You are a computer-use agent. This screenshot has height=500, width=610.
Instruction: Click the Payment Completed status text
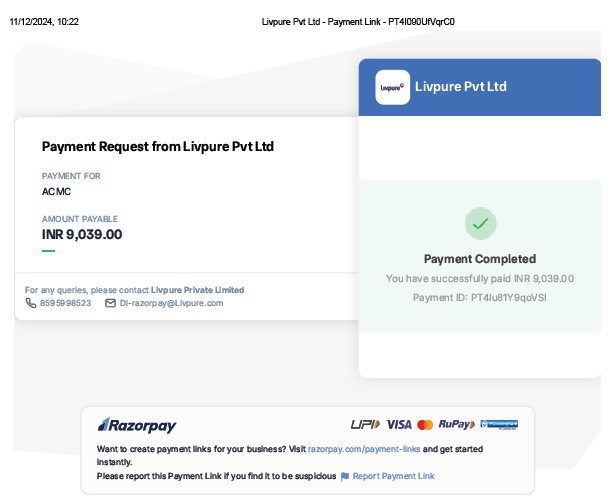point(480,259)
